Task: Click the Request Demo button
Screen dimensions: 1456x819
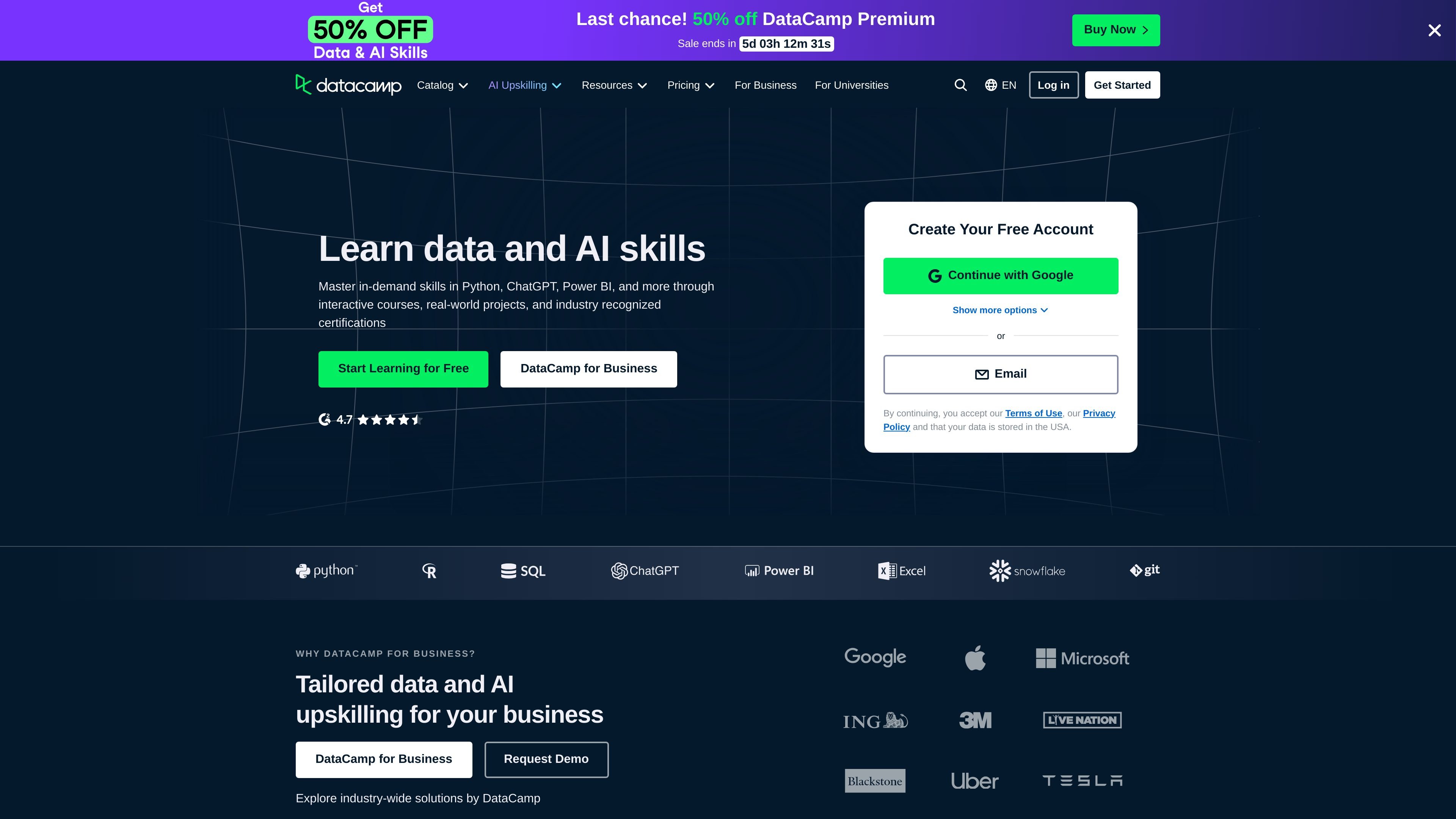Action: tap(546, 759)
